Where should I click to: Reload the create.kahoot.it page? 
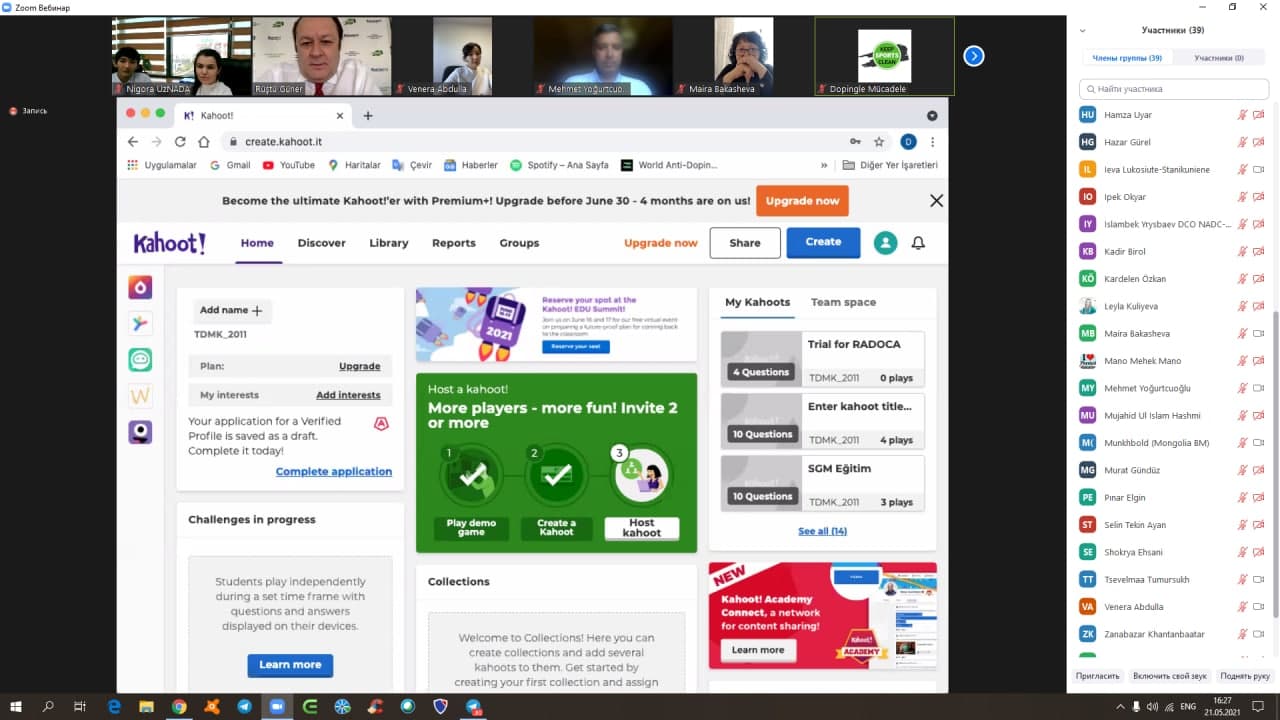(180, 142)
